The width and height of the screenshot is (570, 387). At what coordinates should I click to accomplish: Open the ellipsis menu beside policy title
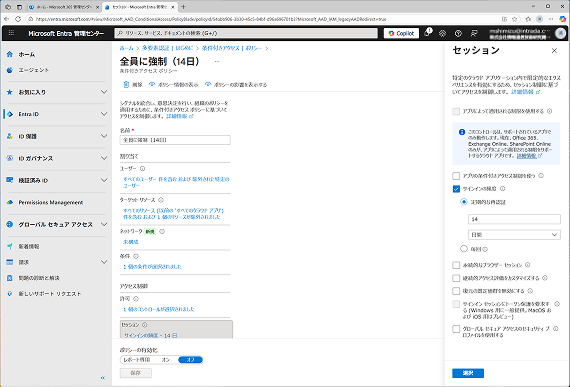point(217,61)
